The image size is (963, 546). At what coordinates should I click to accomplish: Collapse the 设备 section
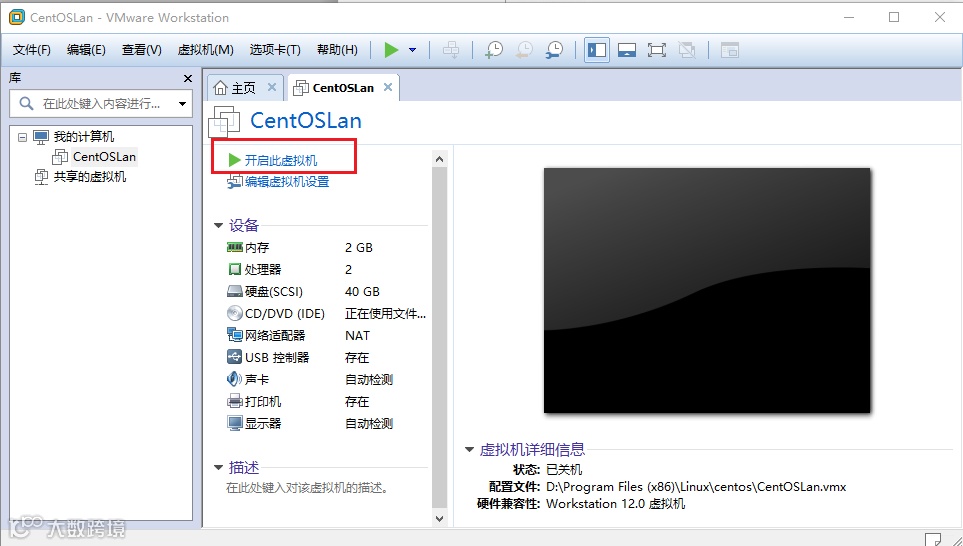(218, 226)
